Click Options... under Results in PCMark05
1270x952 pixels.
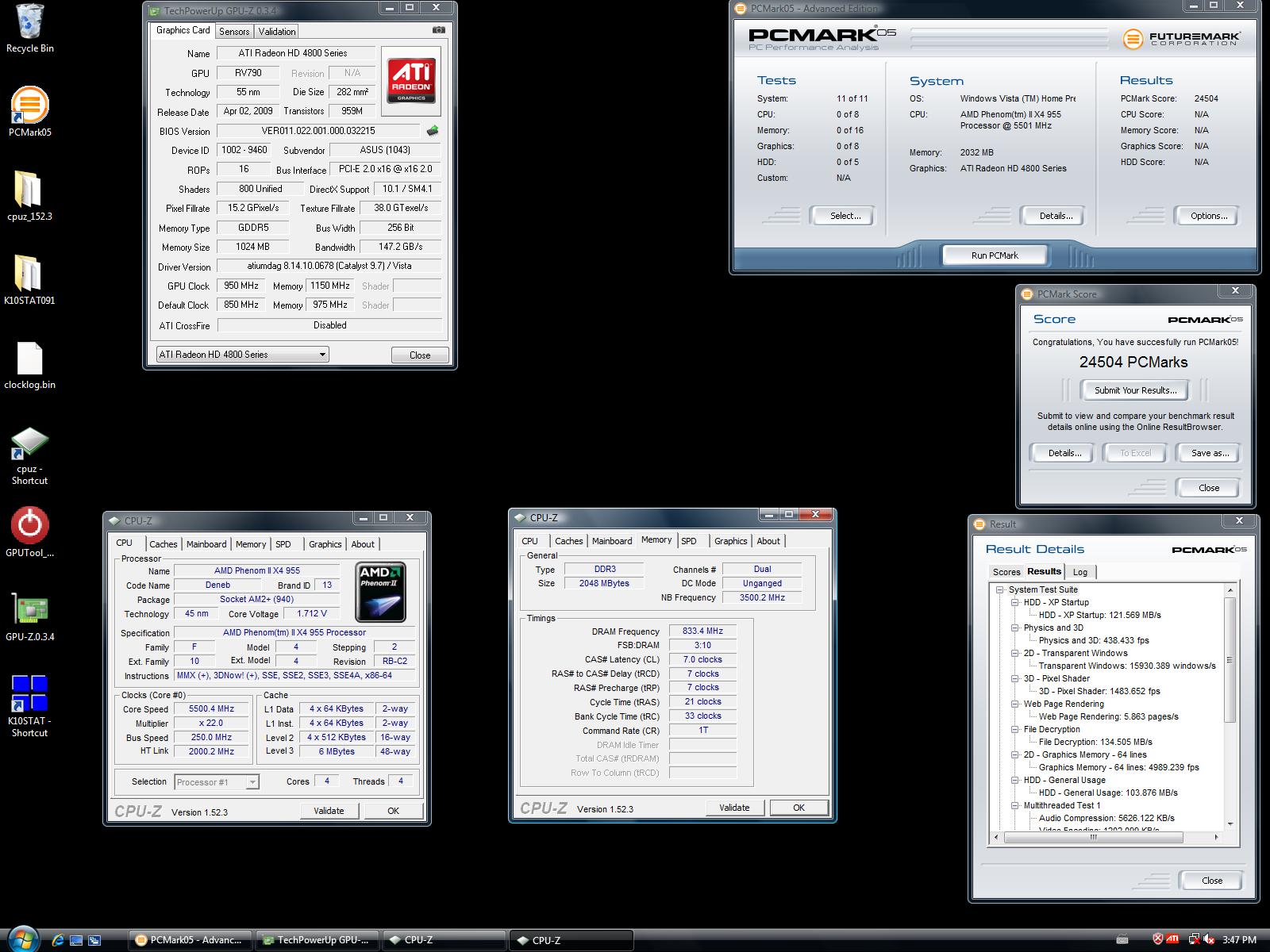[x=1209, y=216]
